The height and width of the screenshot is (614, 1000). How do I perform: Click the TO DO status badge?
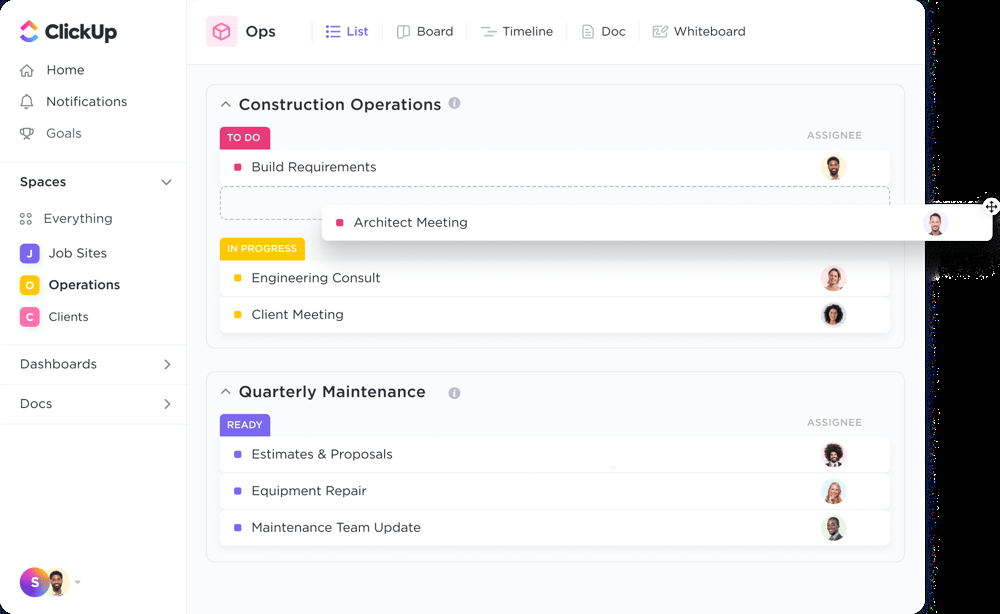(244, 138)
